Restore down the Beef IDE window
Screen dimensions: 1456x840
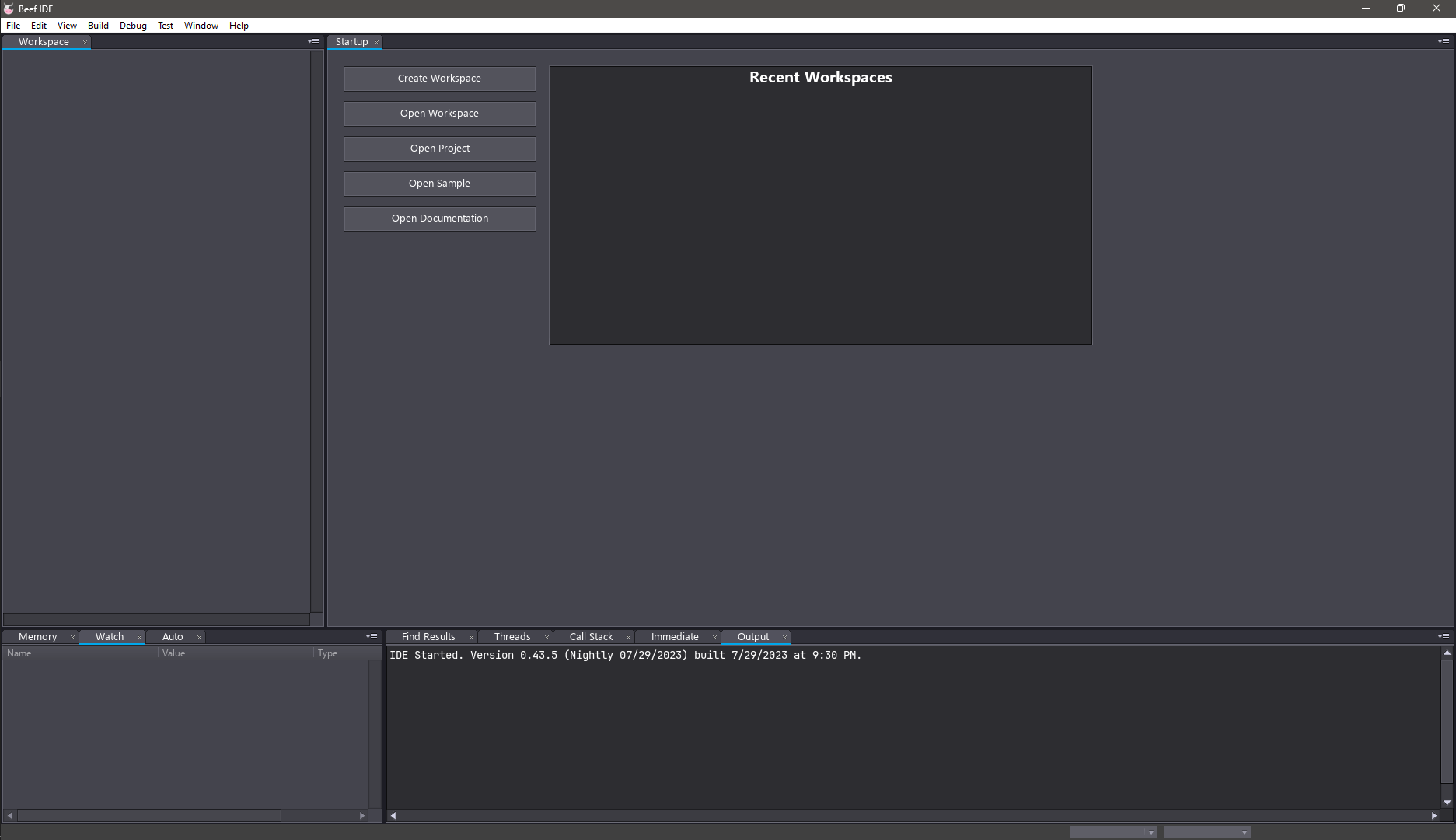point(1401,9)
